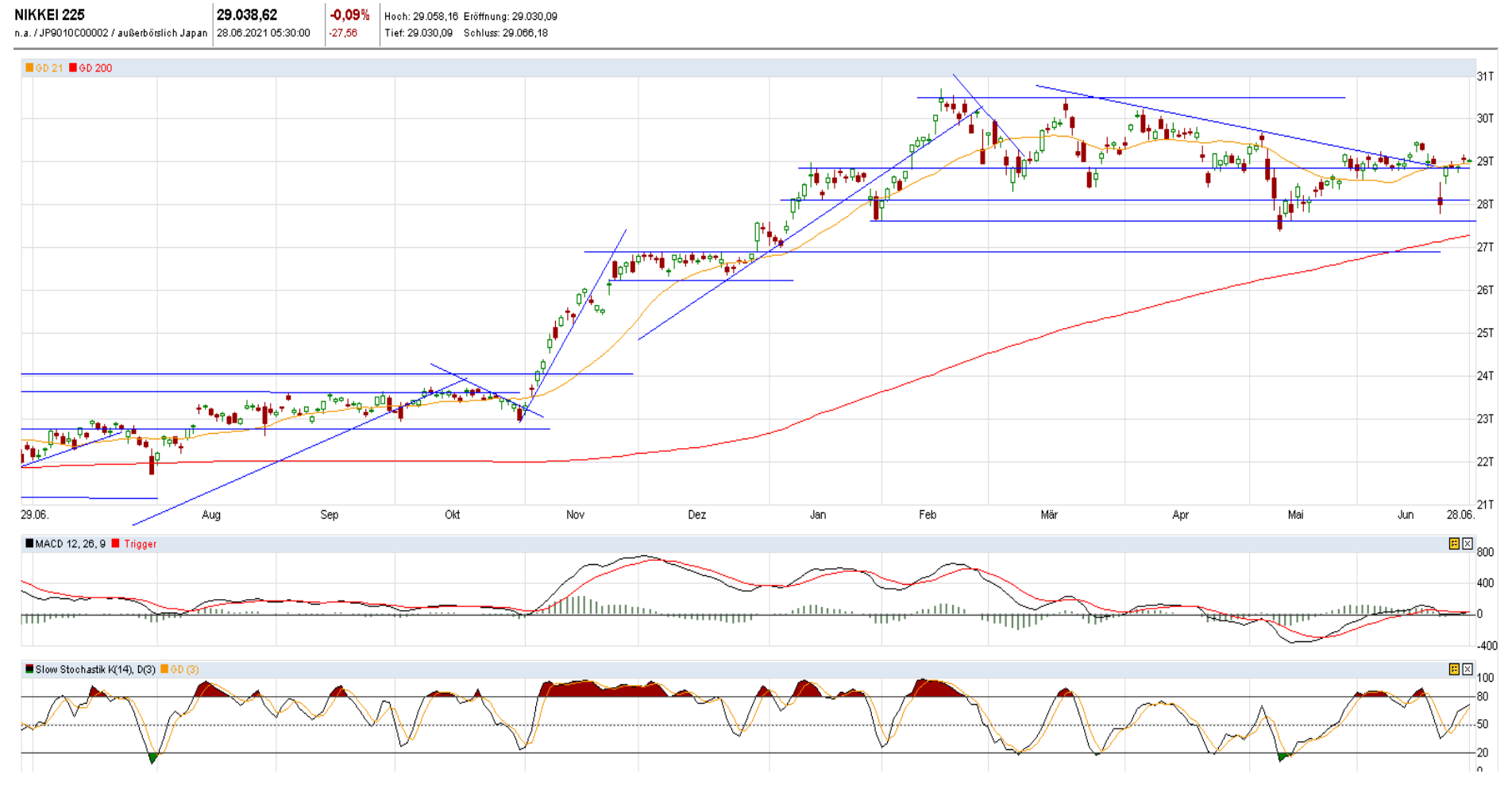Screen dimensions: 1512x785
Task: Click the Hoch: 29.058,16 value
Action: coord(422,16)
